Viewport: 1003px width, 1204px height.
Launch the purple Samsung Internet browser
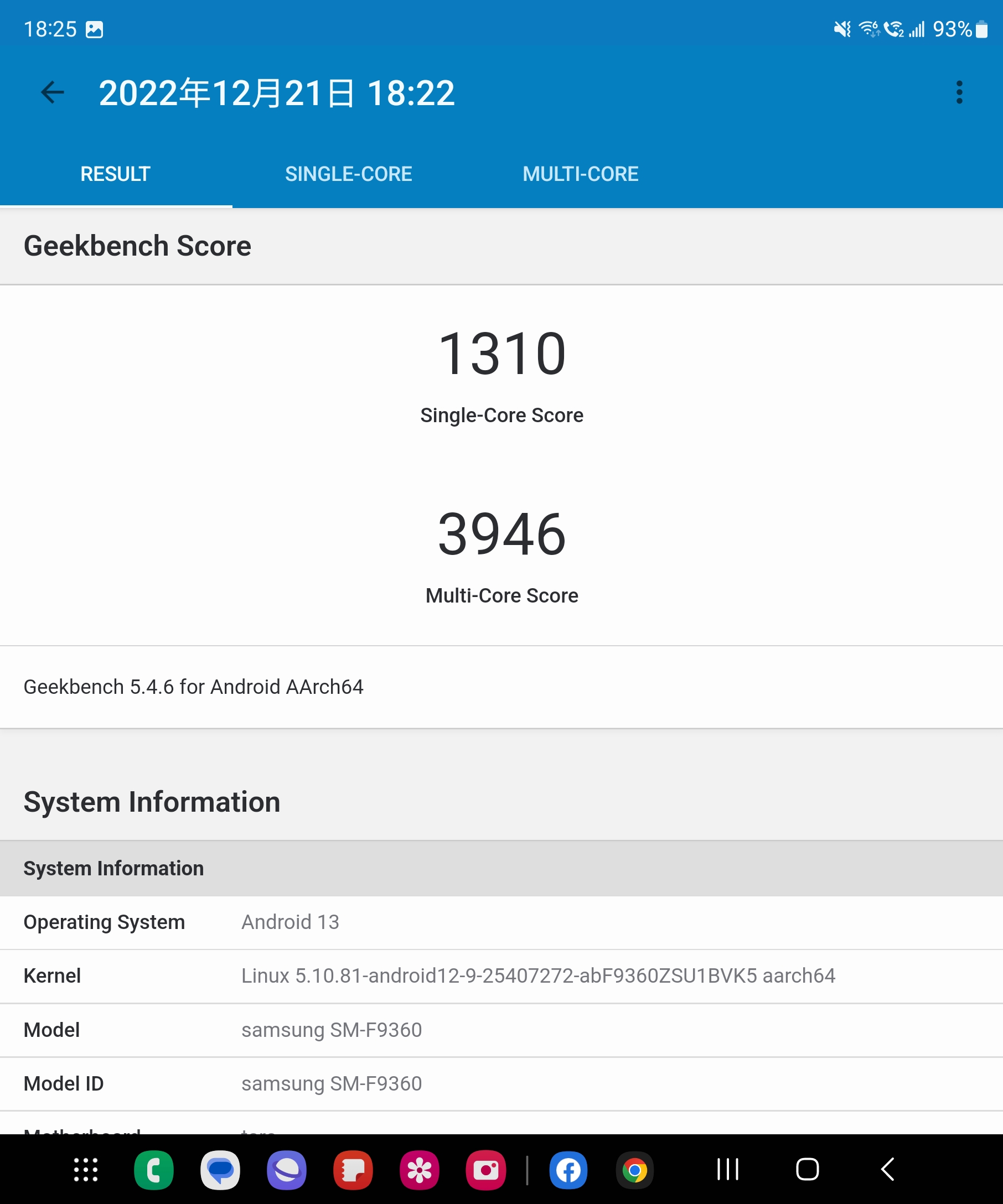click(x=287, y=1170)
